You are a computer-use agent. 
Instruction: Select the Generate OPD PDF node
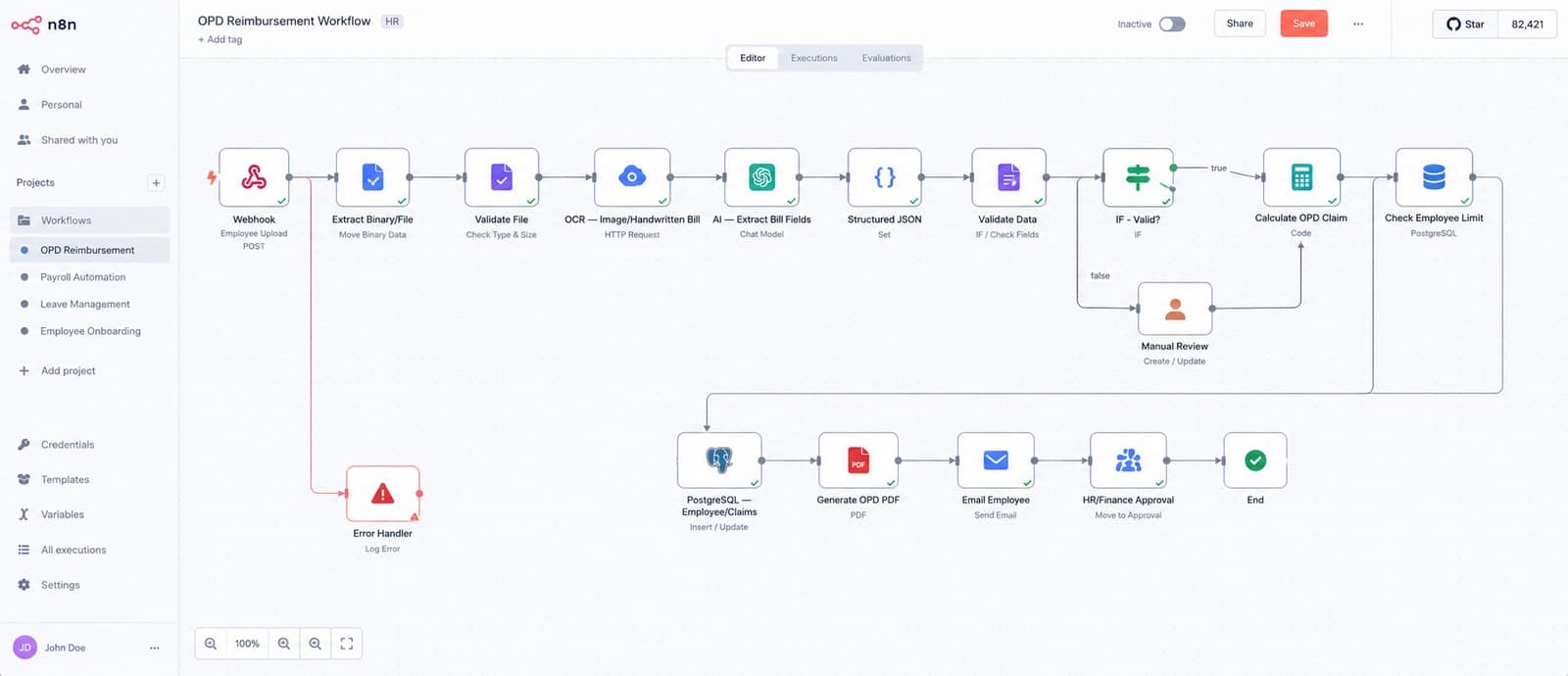(858, 459)
